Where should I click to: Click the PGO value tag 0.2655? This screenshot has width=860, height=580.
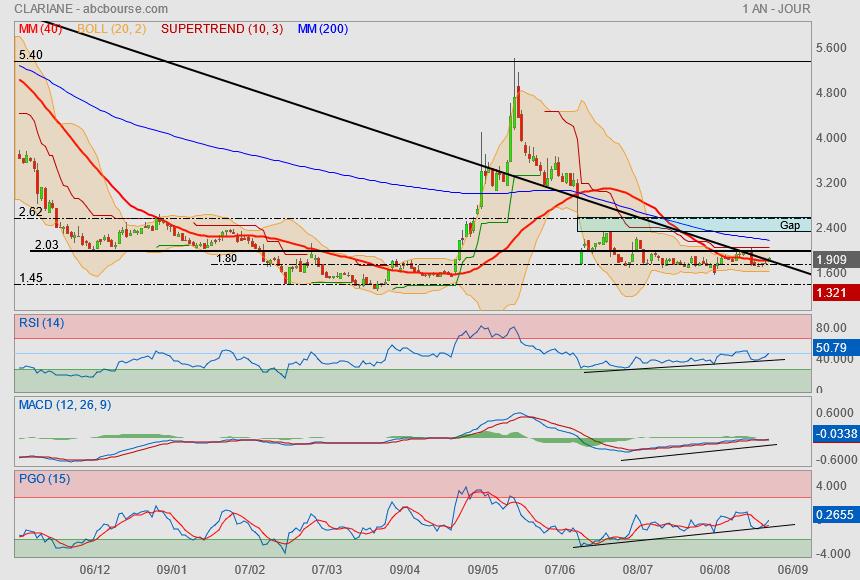click(x=836, y=515)
